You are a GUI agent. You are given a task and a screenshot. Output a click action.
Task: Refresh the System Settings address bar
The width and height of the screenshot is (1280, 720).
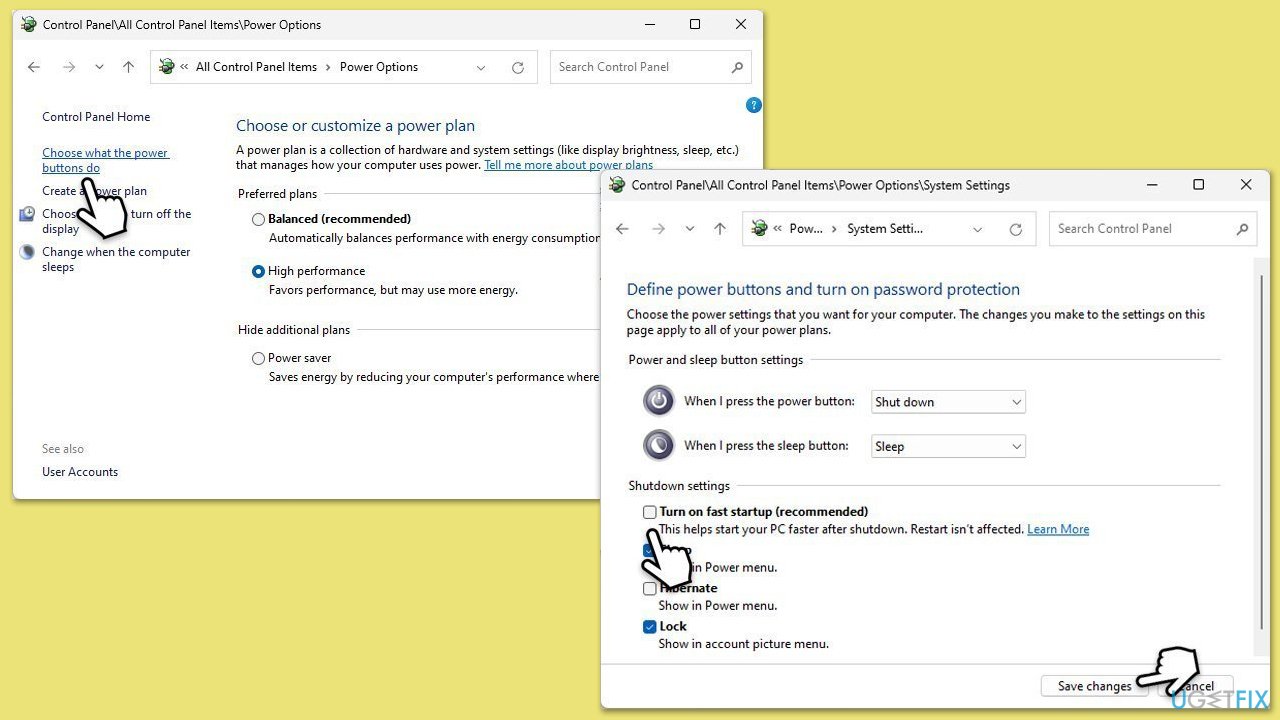point(1016,229)
